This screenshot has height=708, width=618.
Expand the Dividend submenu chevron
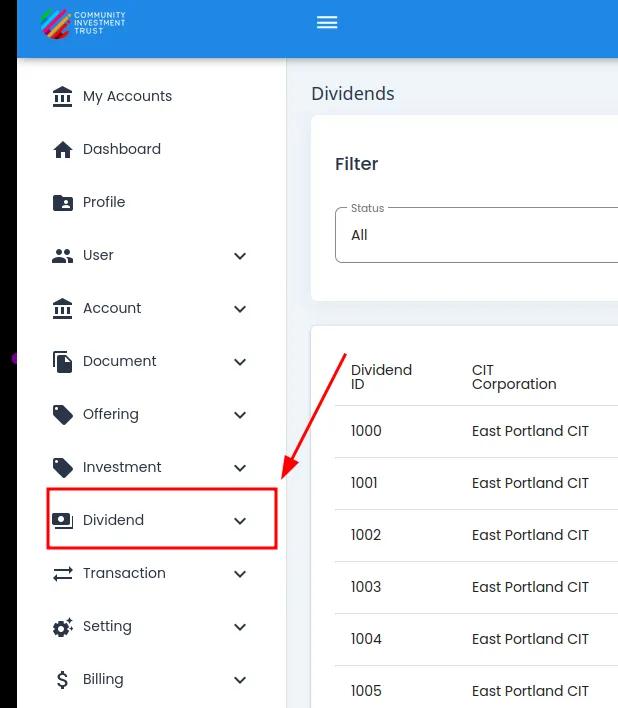240,521
